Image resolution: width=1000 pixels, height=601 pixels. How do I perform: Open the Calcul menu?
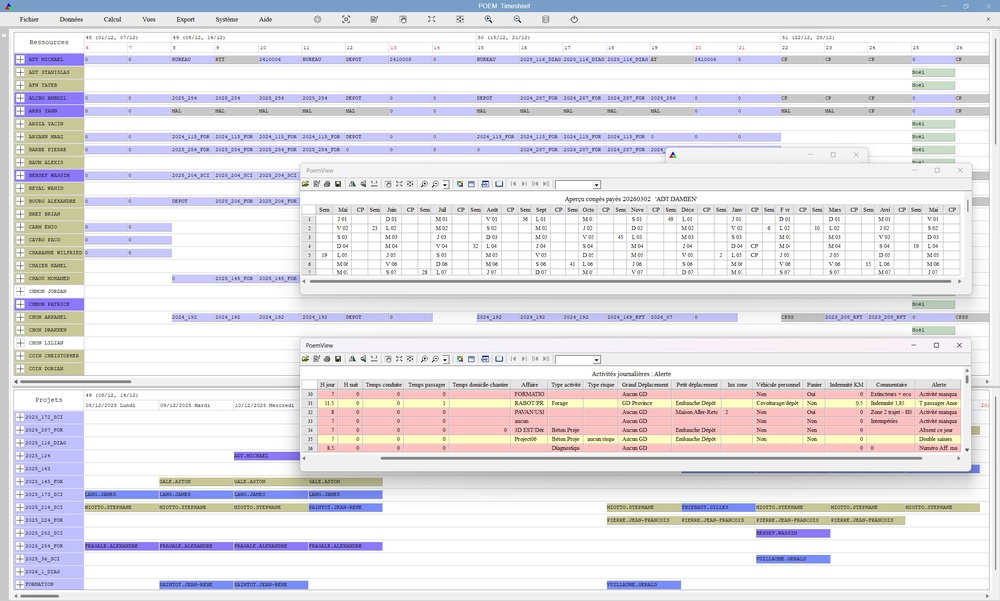click(112, 19)
